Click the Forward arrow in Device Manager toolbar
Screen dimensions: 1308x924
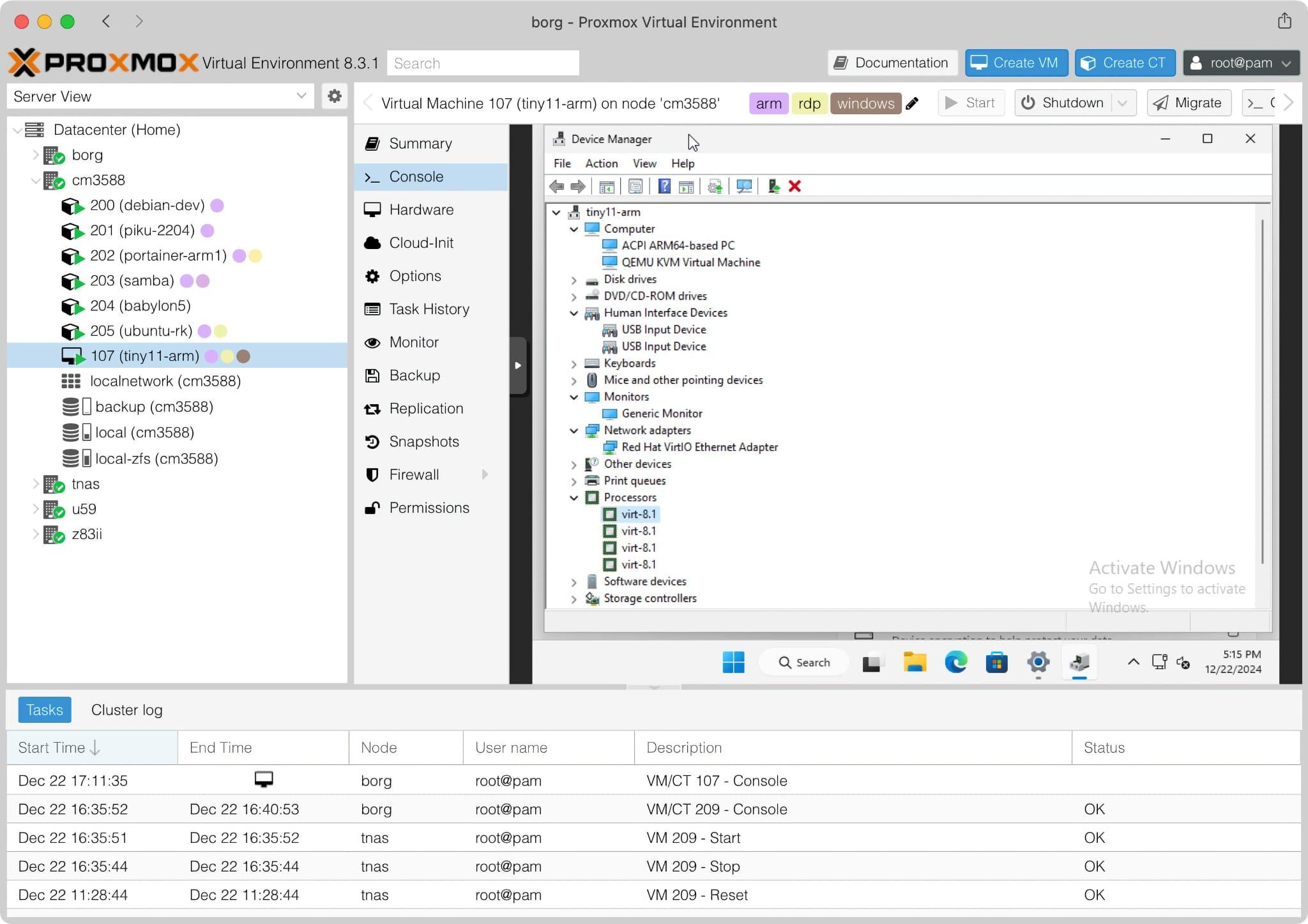[578, 186]
